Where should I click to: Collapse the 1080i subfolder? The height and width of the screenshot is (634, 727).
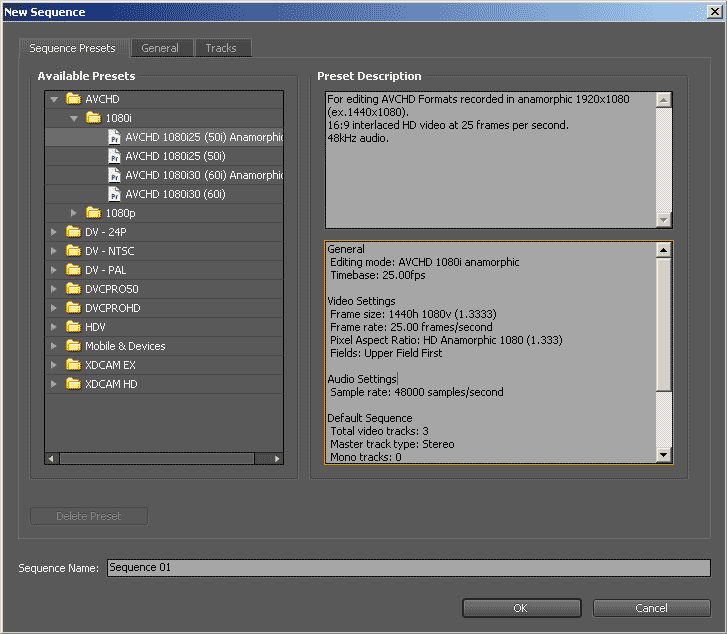point(74,118)
